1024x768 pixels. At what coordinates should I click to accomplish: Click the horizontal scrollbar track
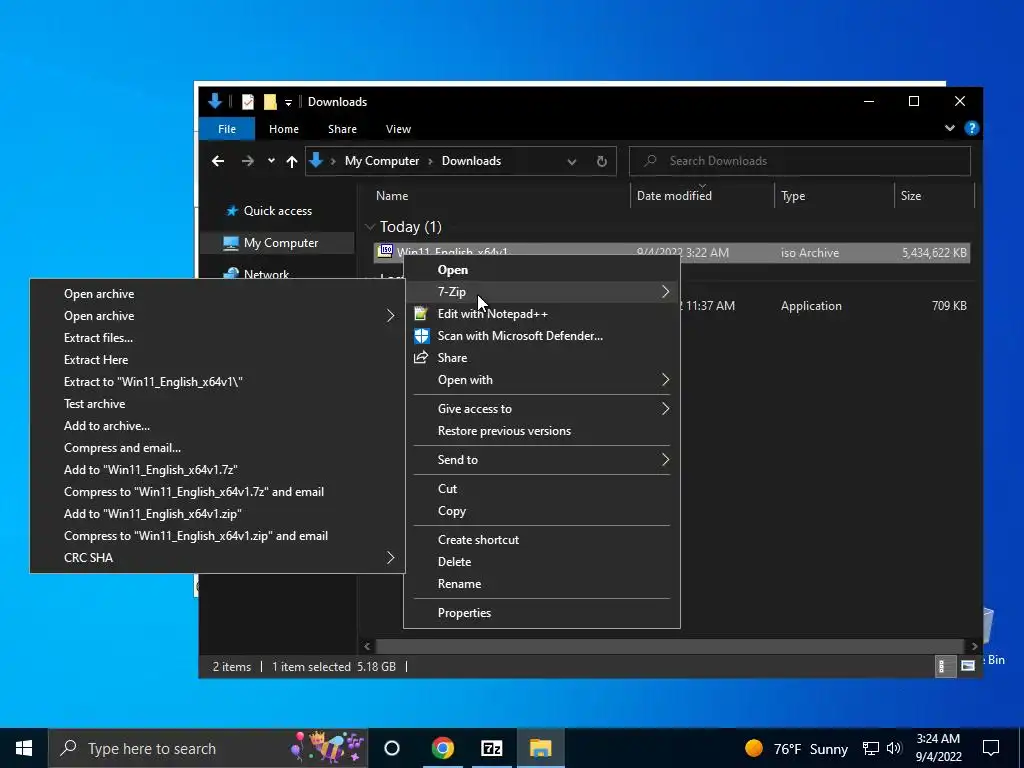click(670, 646)
